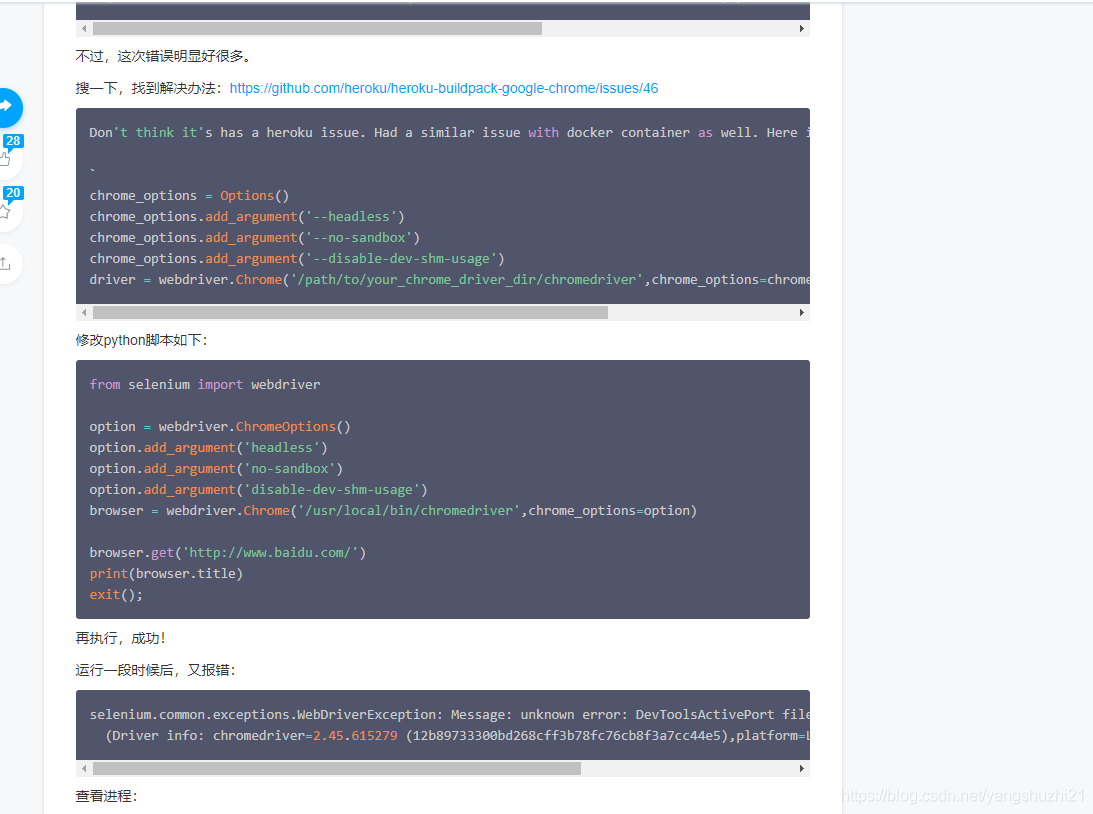Click browser.get baidu.com code line
The image size is (1093, 814).
(x=227, y=553)
